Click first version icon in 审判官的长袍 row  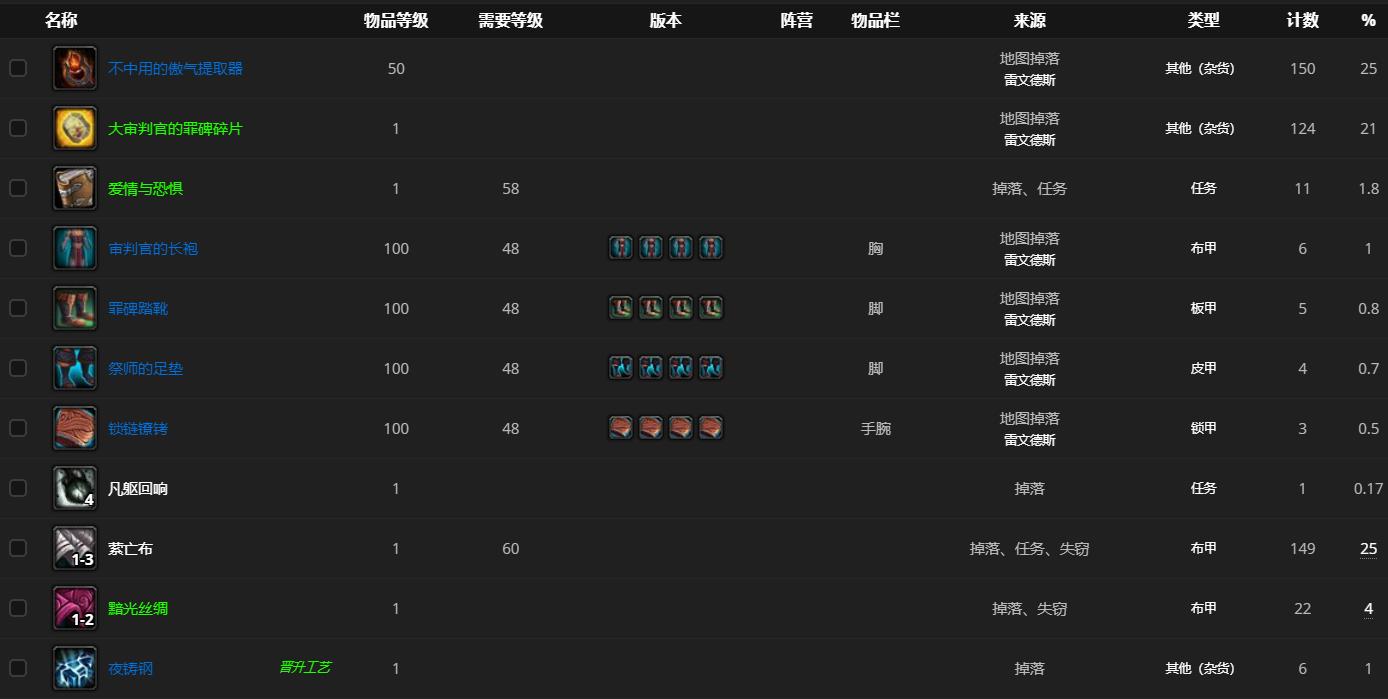tap(621, 248)
